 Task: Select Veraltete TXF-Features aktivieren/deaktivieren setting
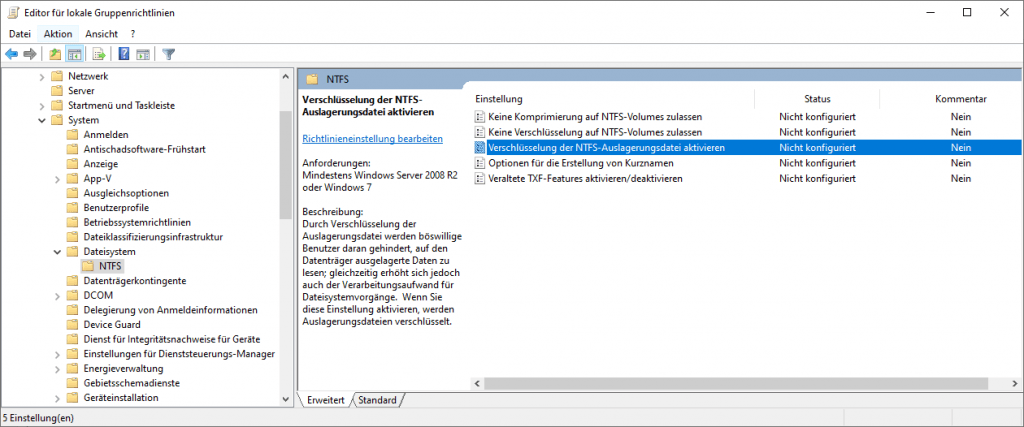click(585, 178)
